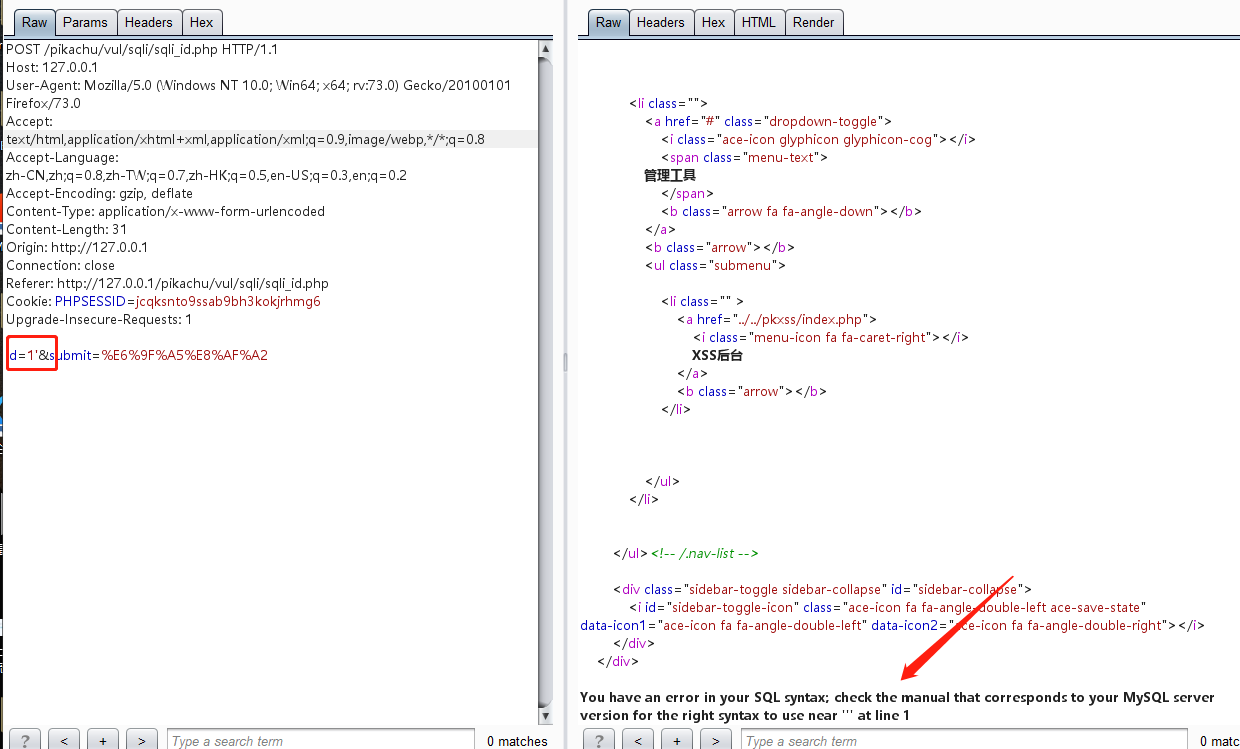Switch to the response Render tab
This screenshot has width=1240, height=749.
[814, 22]
